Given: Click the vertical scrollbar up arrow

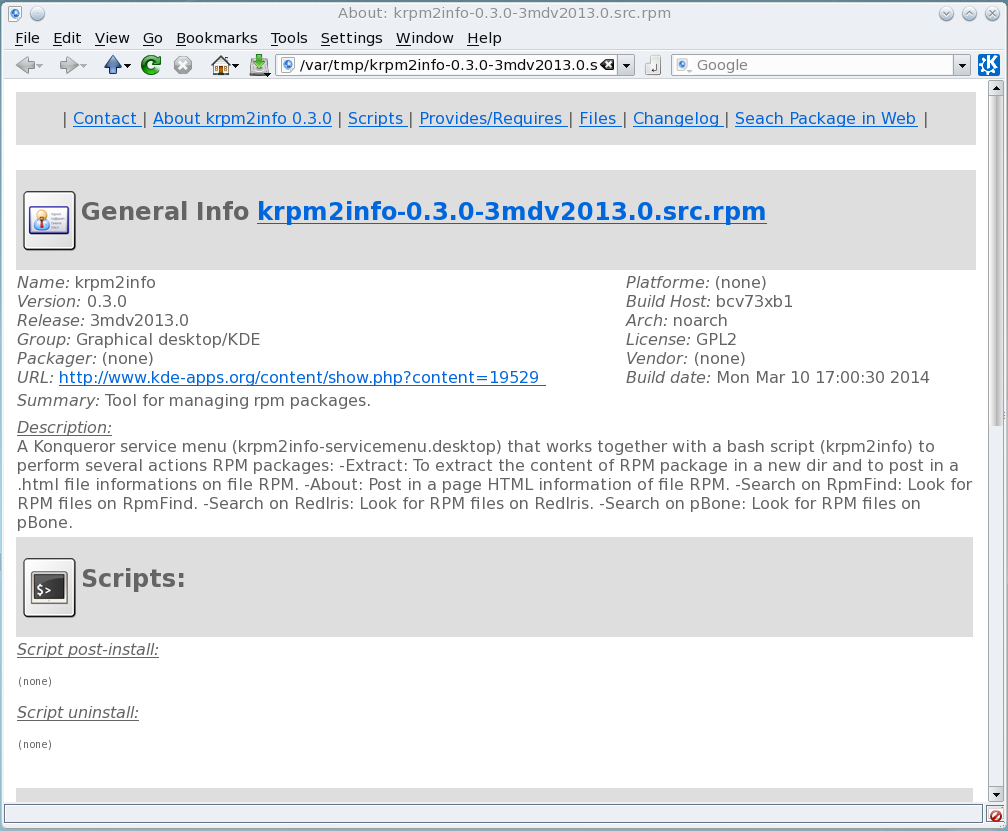Looking at the screenshot, I should pyautogui.click(x=996, y=87).
